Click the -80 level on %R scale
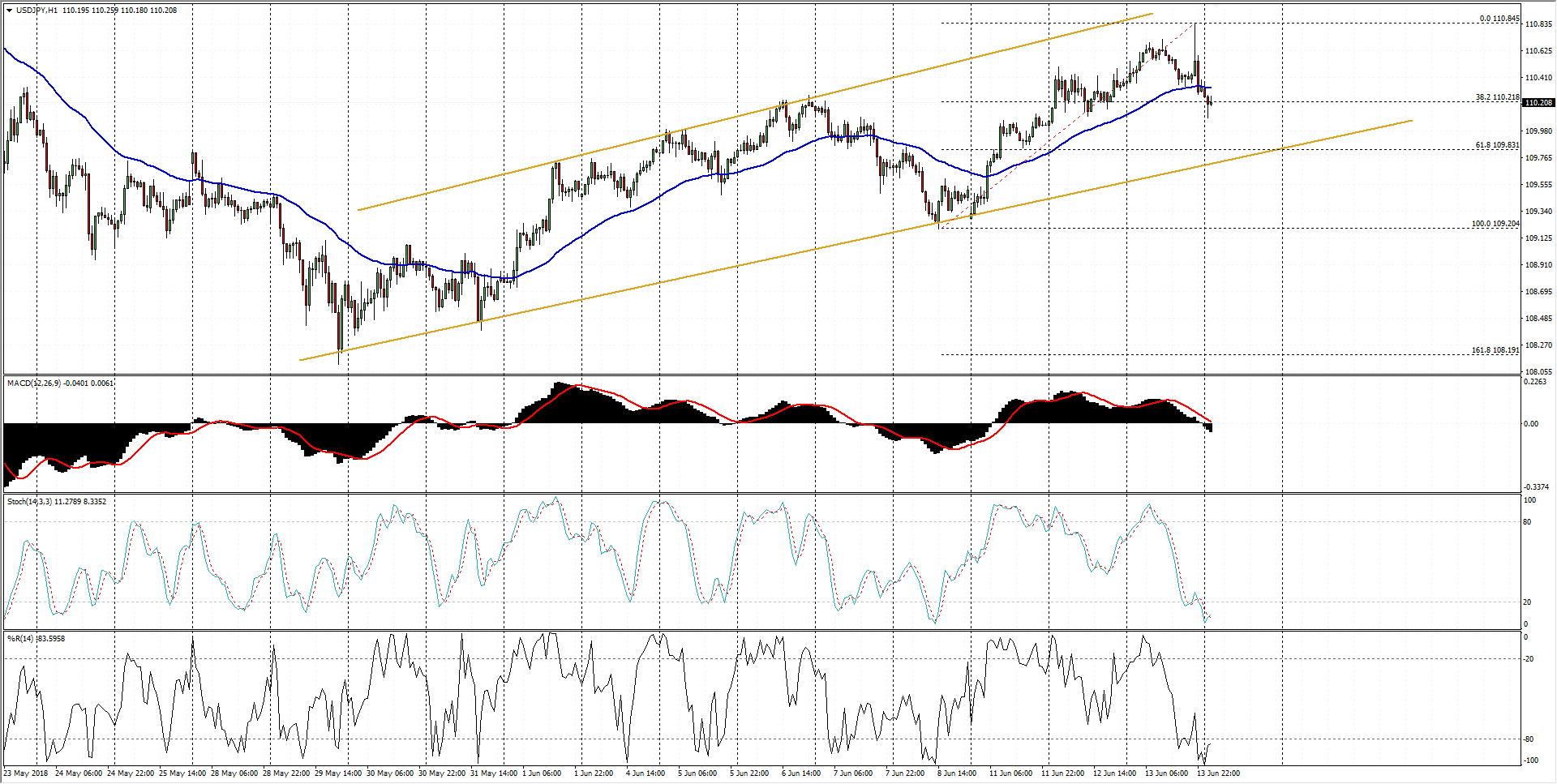This screenshot has height=784, width=1557. coord(1529,739)
